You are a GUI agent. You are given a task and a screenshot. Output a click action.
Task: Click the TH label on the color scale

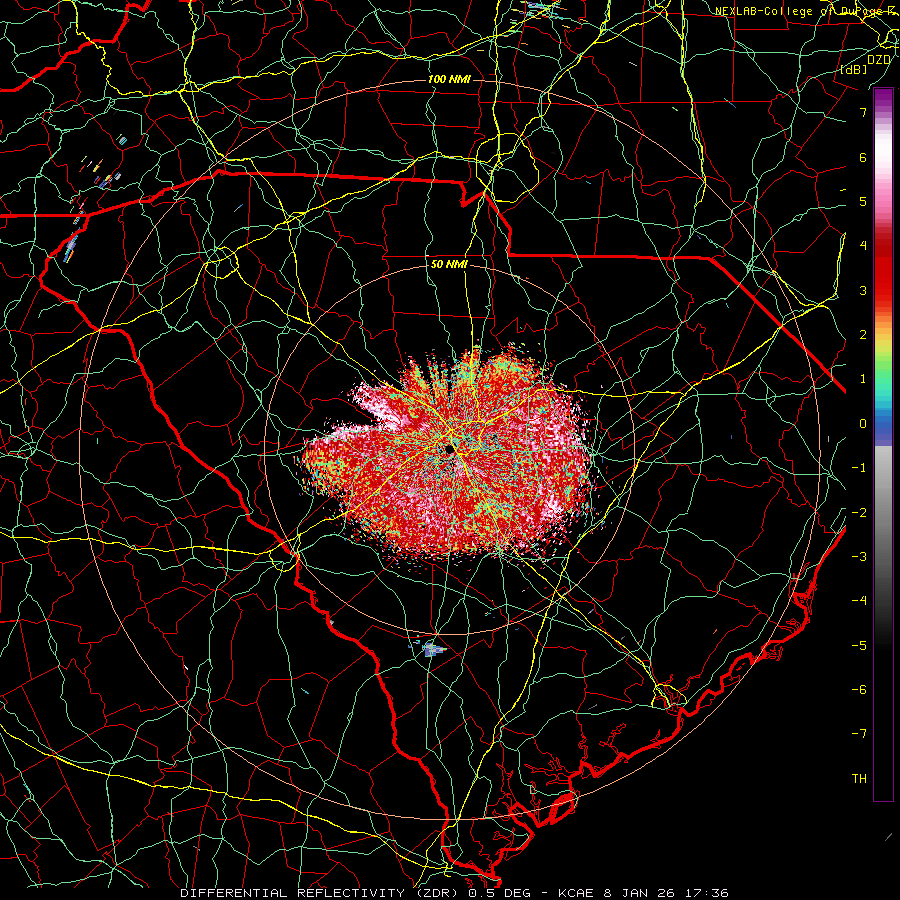point(859,778)
